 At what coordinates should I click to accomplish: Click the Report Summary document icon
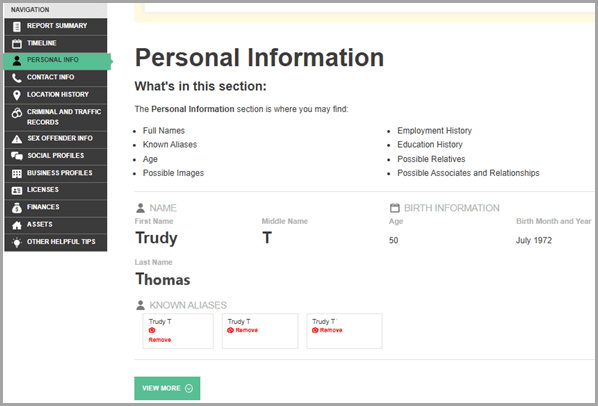click(x=17, y=26)
